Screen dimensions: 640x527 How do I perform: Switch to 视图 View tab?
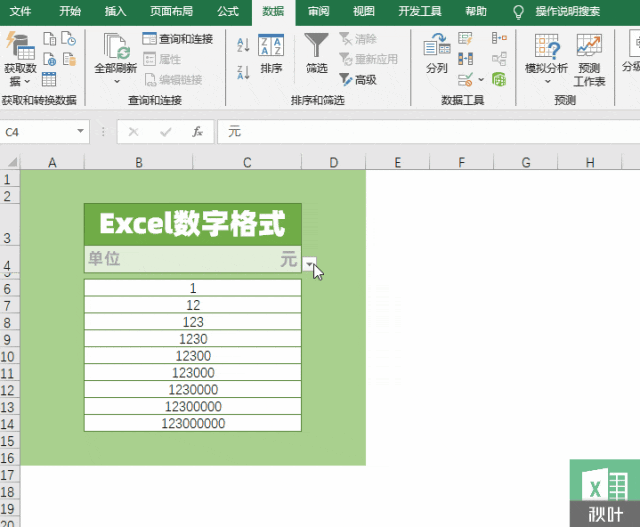pyautogui.click(x=364, y=11)
